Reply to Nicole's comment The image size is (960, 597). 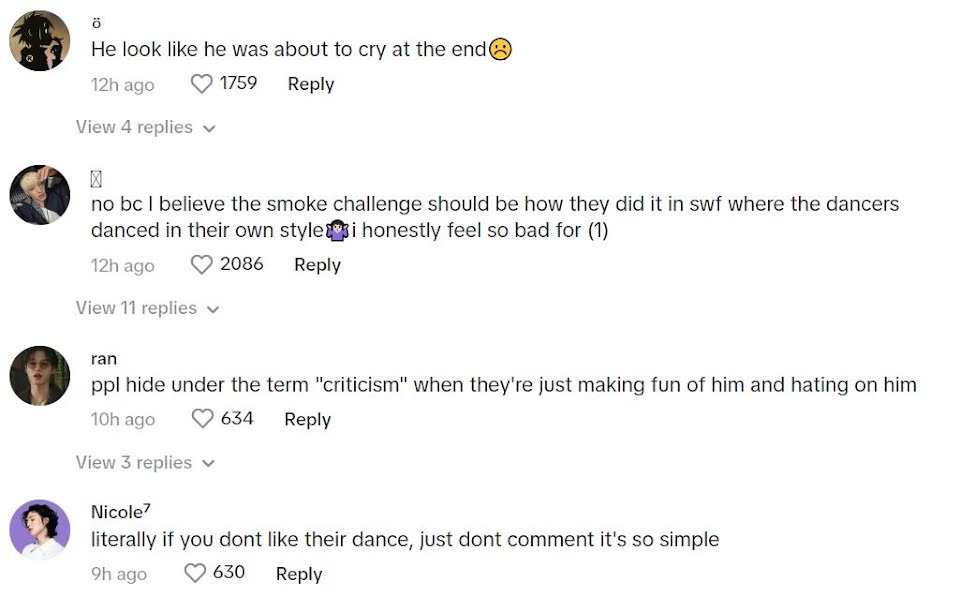[298, 573]
